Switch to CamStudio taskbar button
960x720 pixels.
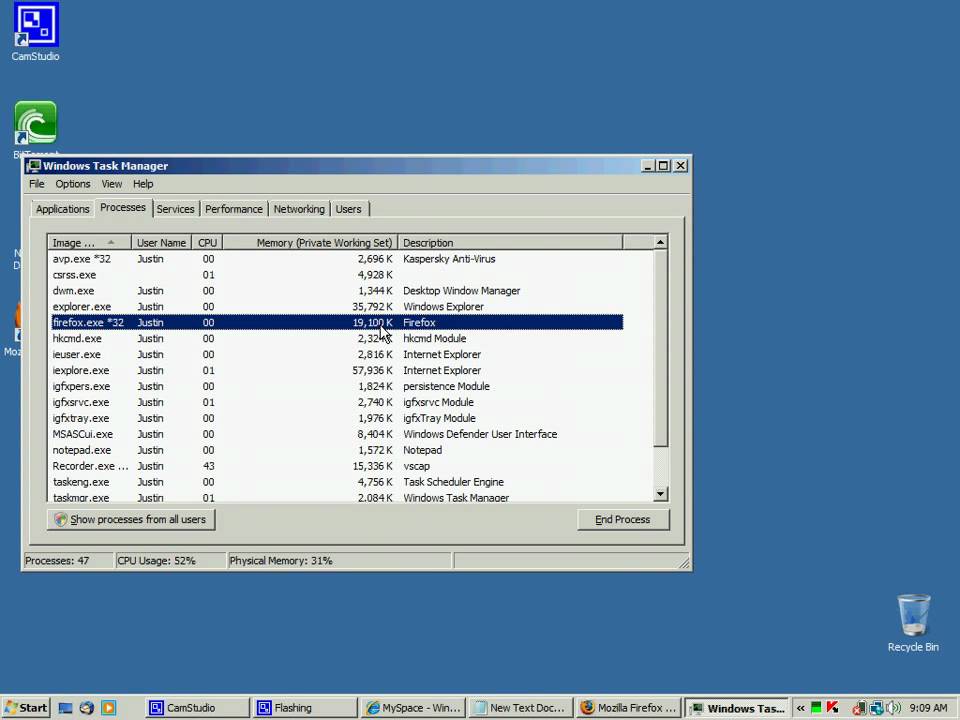(198, 708)
